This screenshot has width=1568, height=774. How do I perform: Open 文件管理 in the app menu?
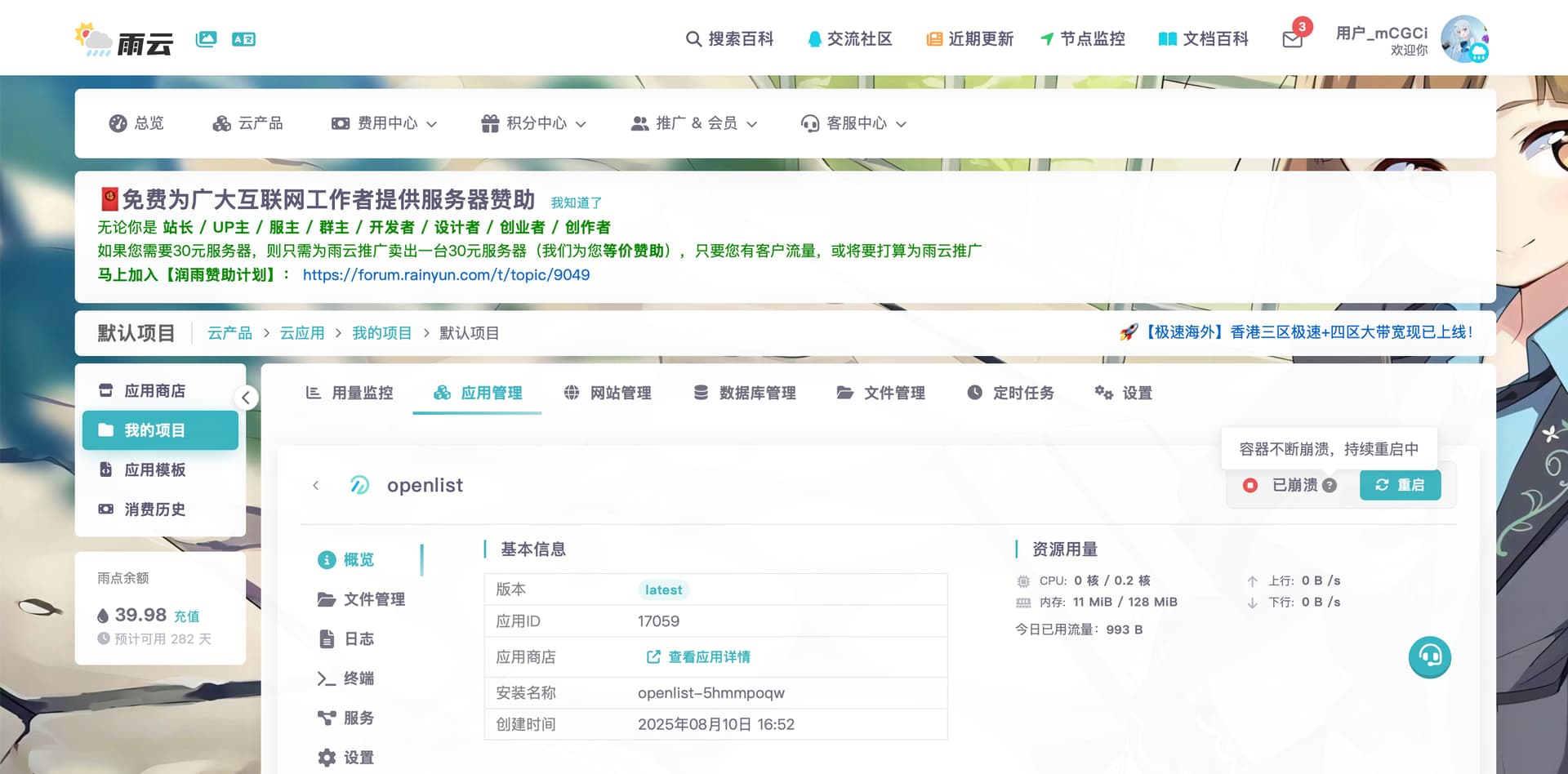tap(361, 599)
